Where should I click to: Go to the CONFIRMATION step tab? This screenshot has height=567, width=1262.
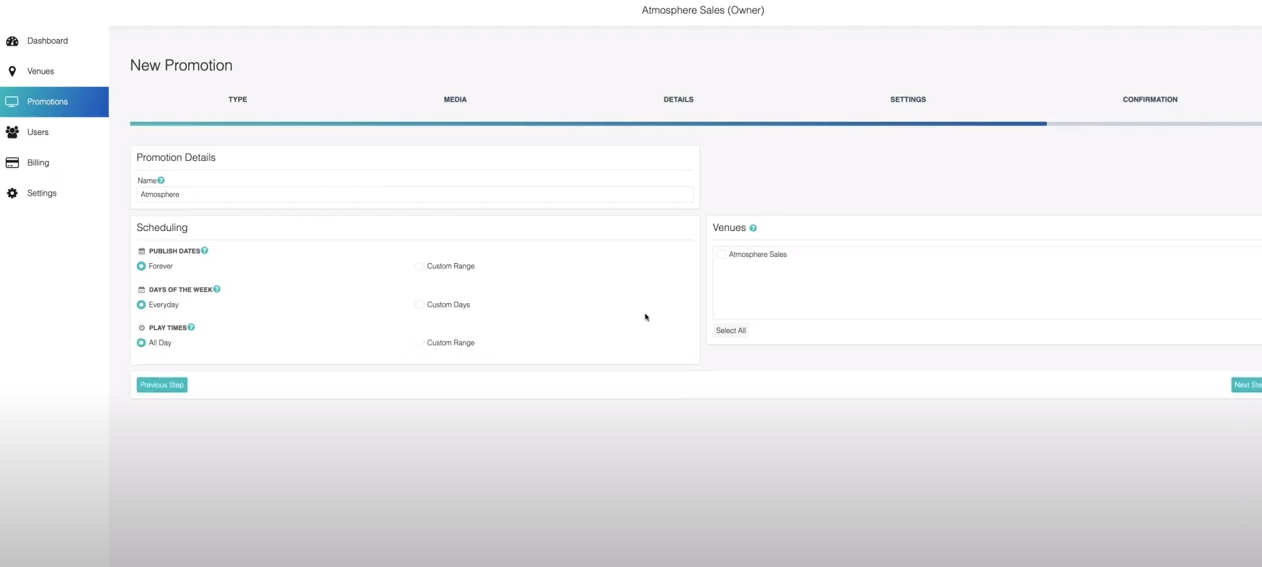(1150, 100)
